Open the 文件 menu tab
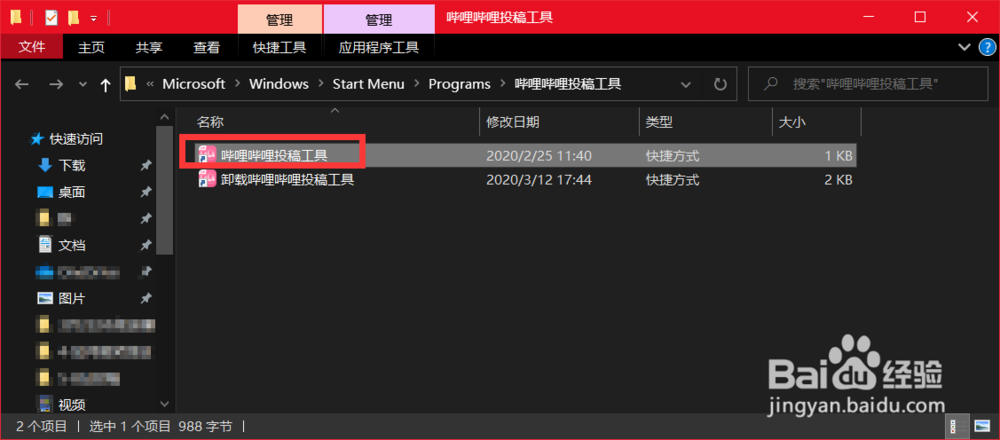Viewport: 1000px width, 440px height. [32, 47]
